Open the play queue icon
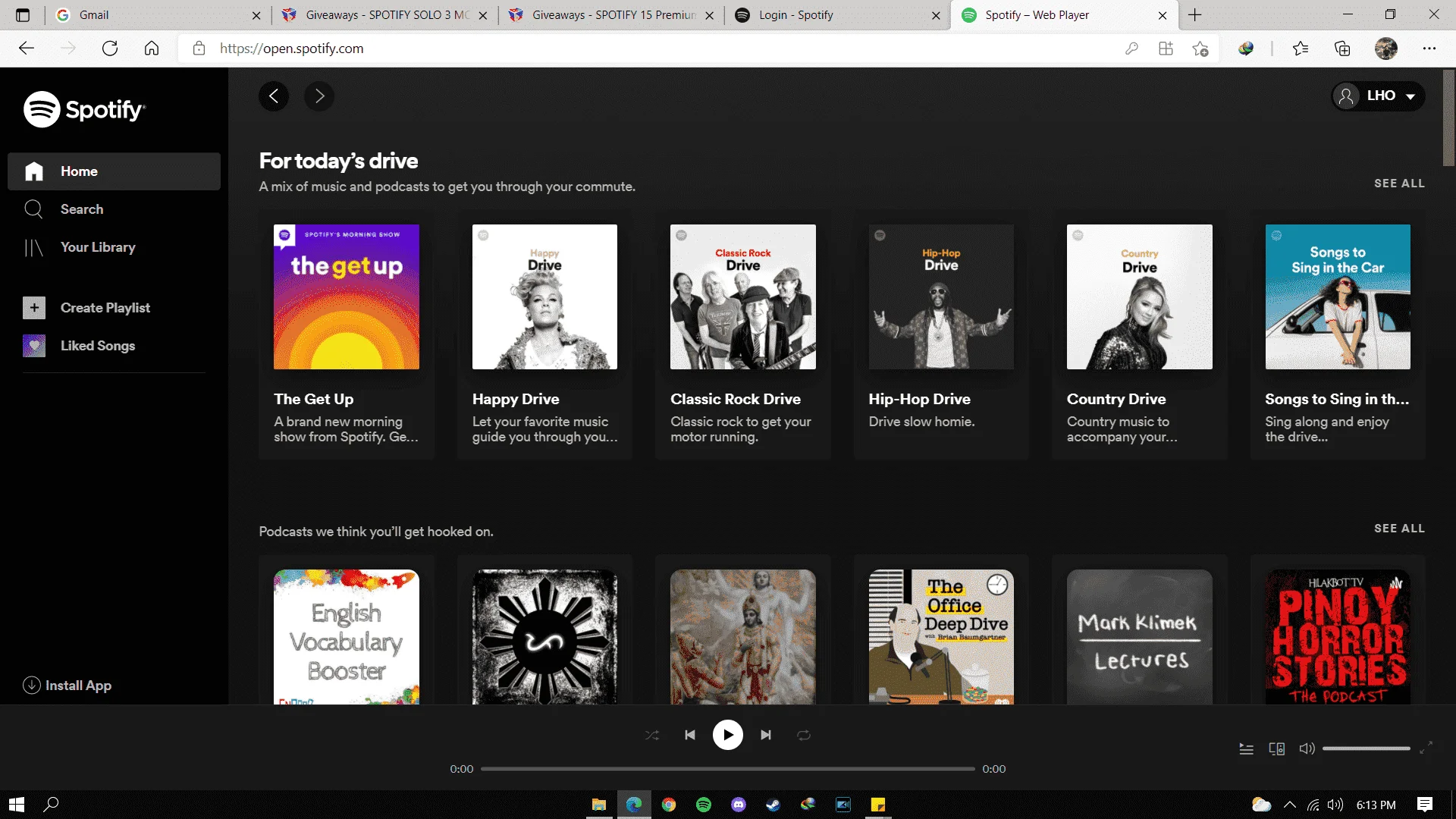1456x819 pixels. pyautogui.click(x=1246, y=748)
